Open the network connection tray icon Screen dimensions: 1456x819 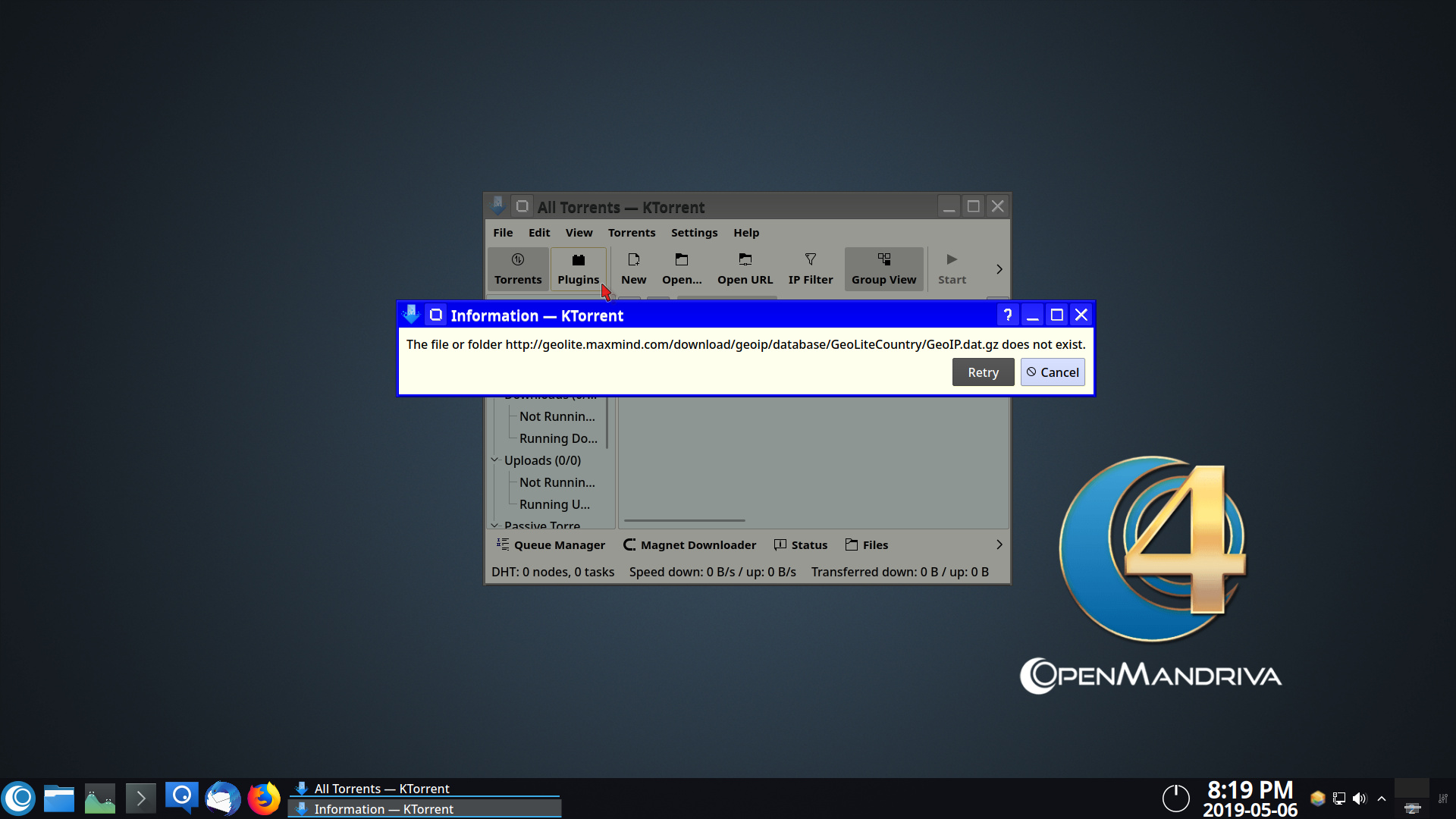click(1339, 799)
